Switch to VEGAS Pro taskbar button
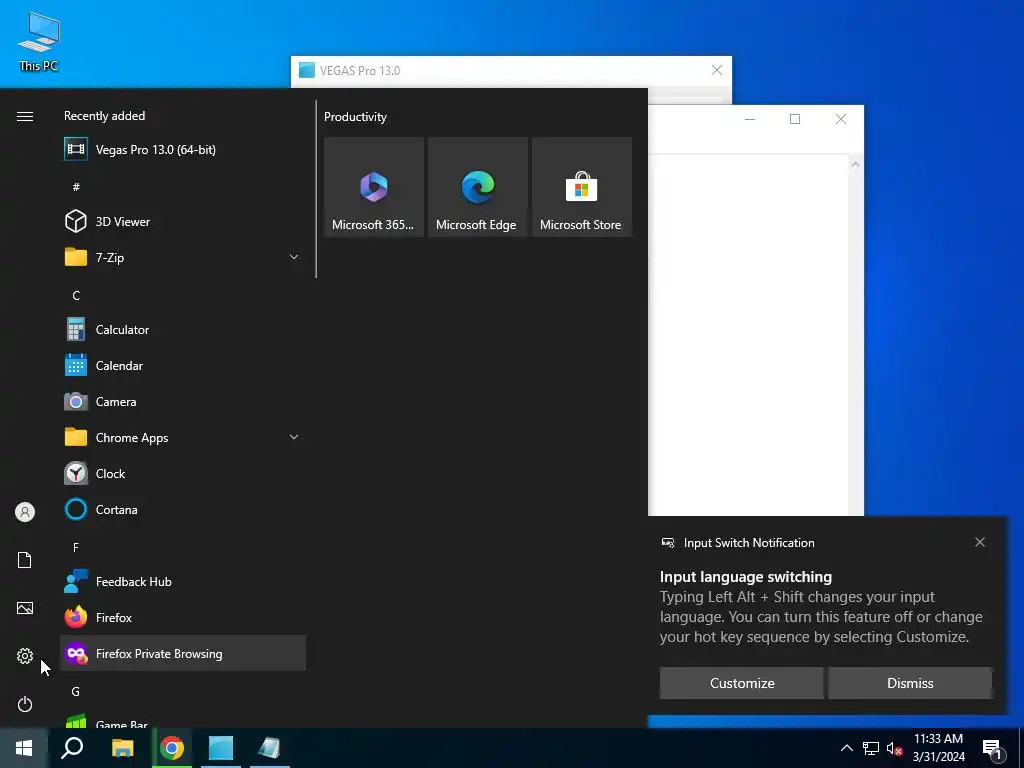The image size is (1024, 768). pos(221,748)
